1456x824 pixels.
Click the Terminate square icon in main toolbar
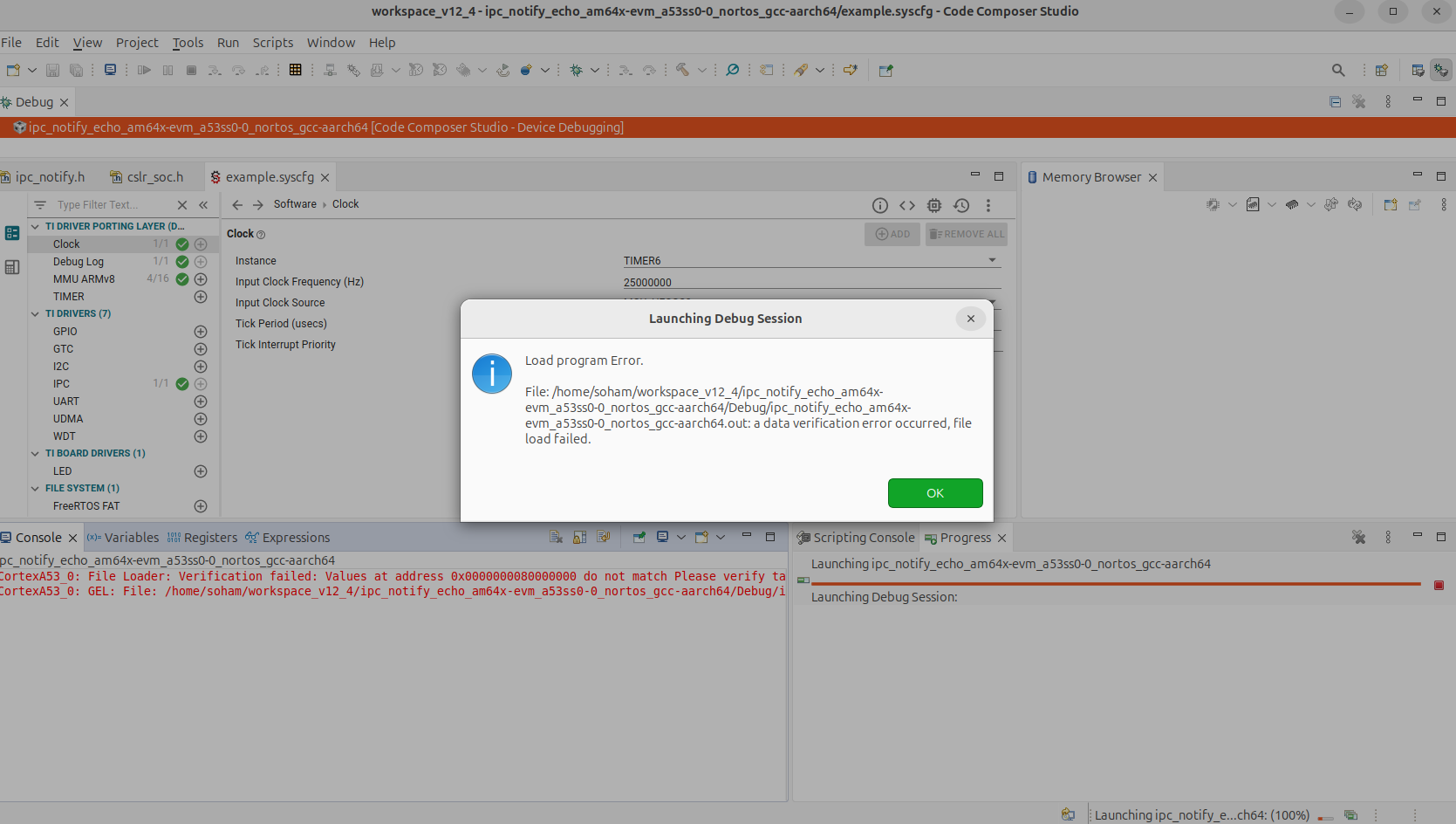pos(191,70)
